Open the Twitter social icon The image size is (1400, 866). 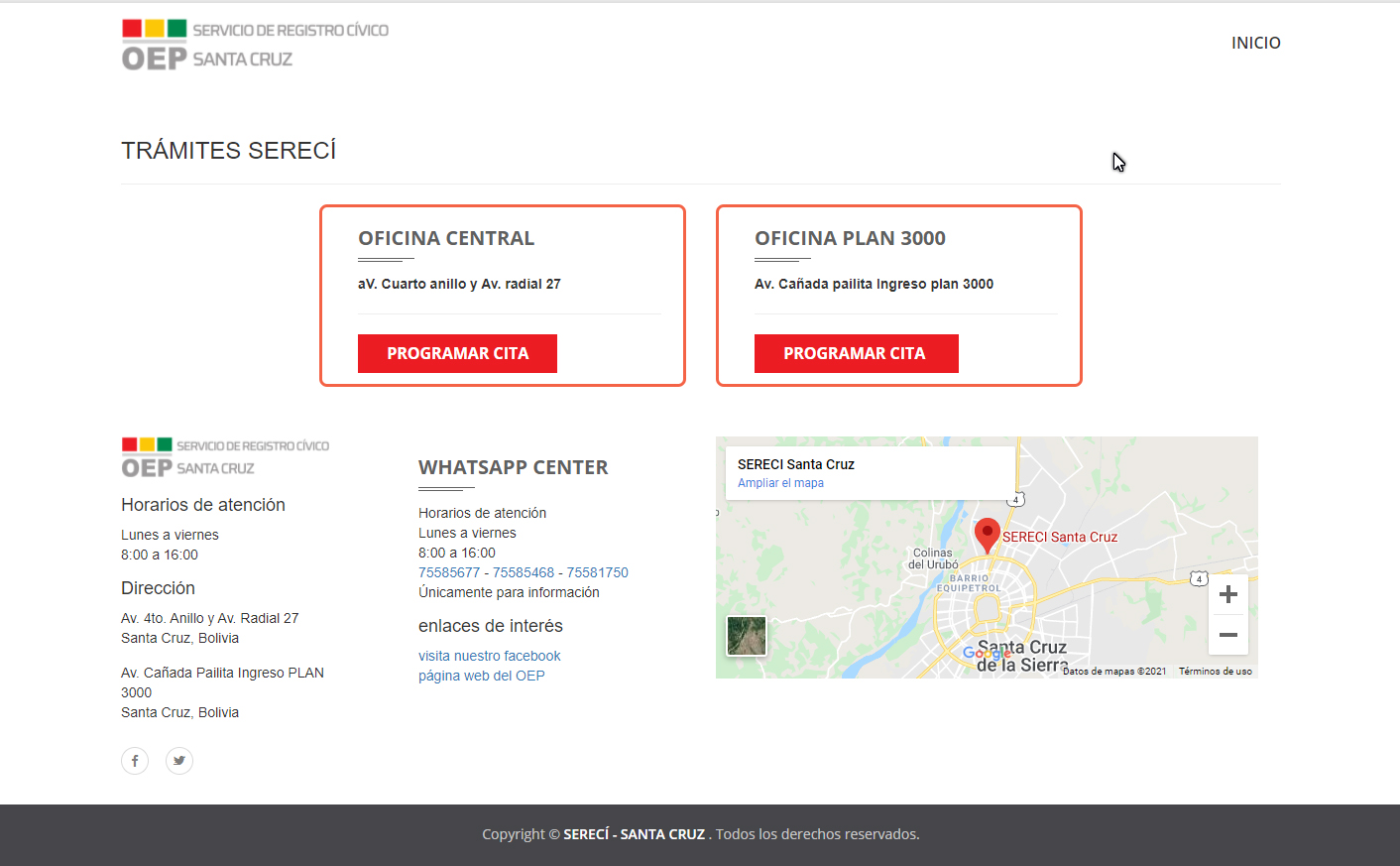coord(179,761)
